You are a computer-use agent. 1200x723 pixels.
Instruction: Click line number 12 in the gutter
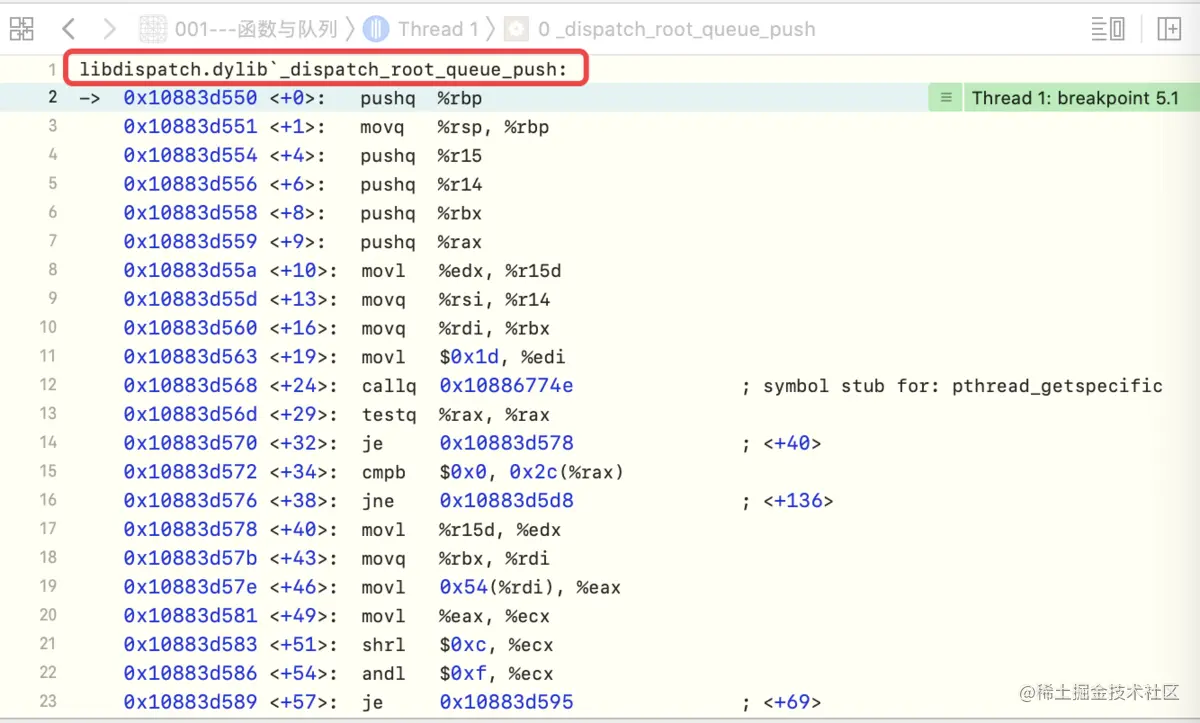[48, 385]
